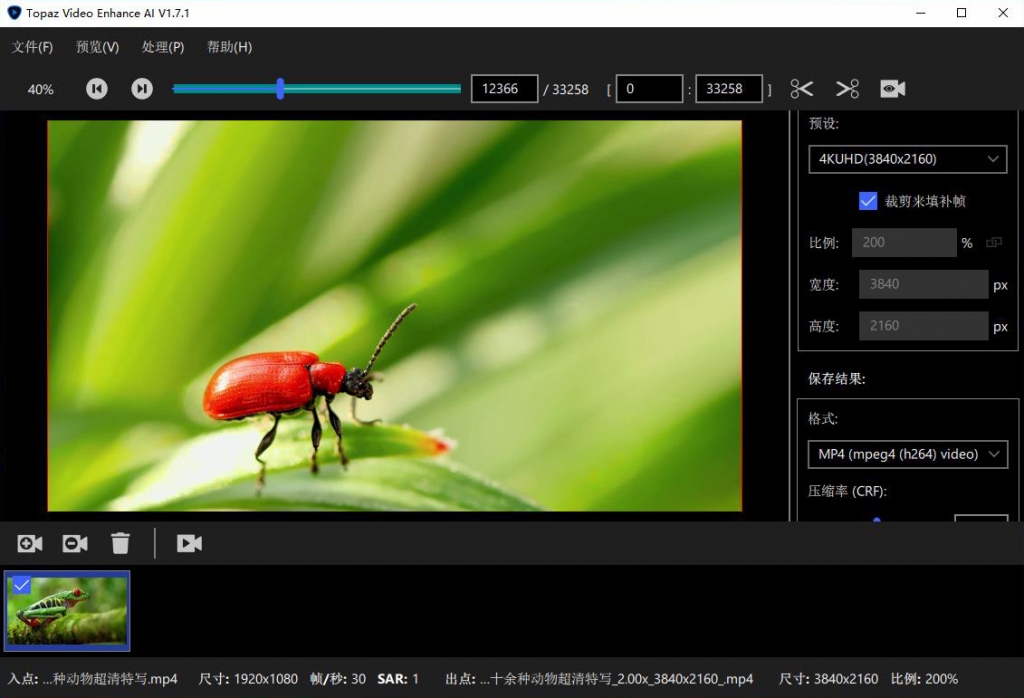Remove video with minus camera icon
The height and width of the screenshot is (698, 1024).
click(x=75, y=543)
